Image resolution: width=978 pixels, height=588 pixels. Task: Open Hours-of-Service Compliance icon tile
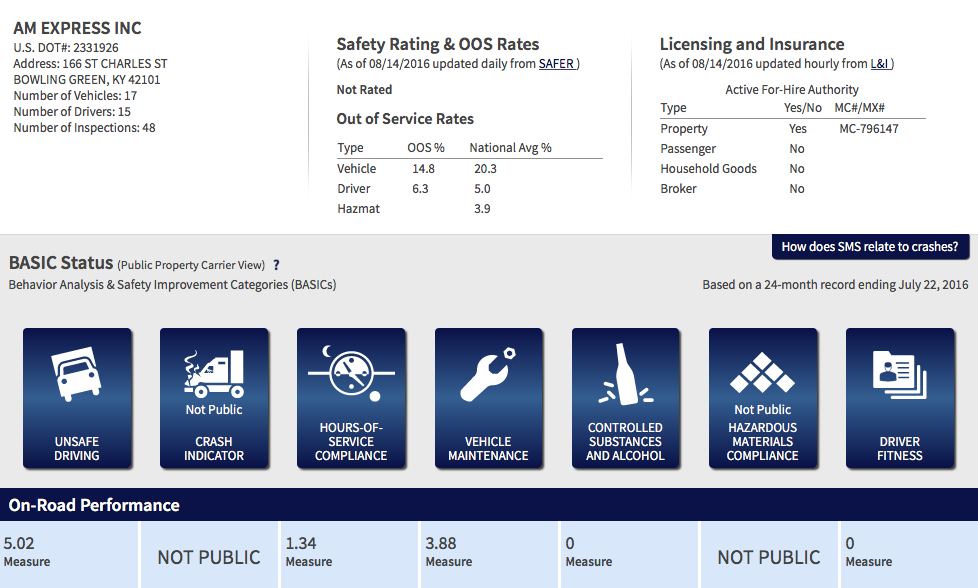(351, 398)
